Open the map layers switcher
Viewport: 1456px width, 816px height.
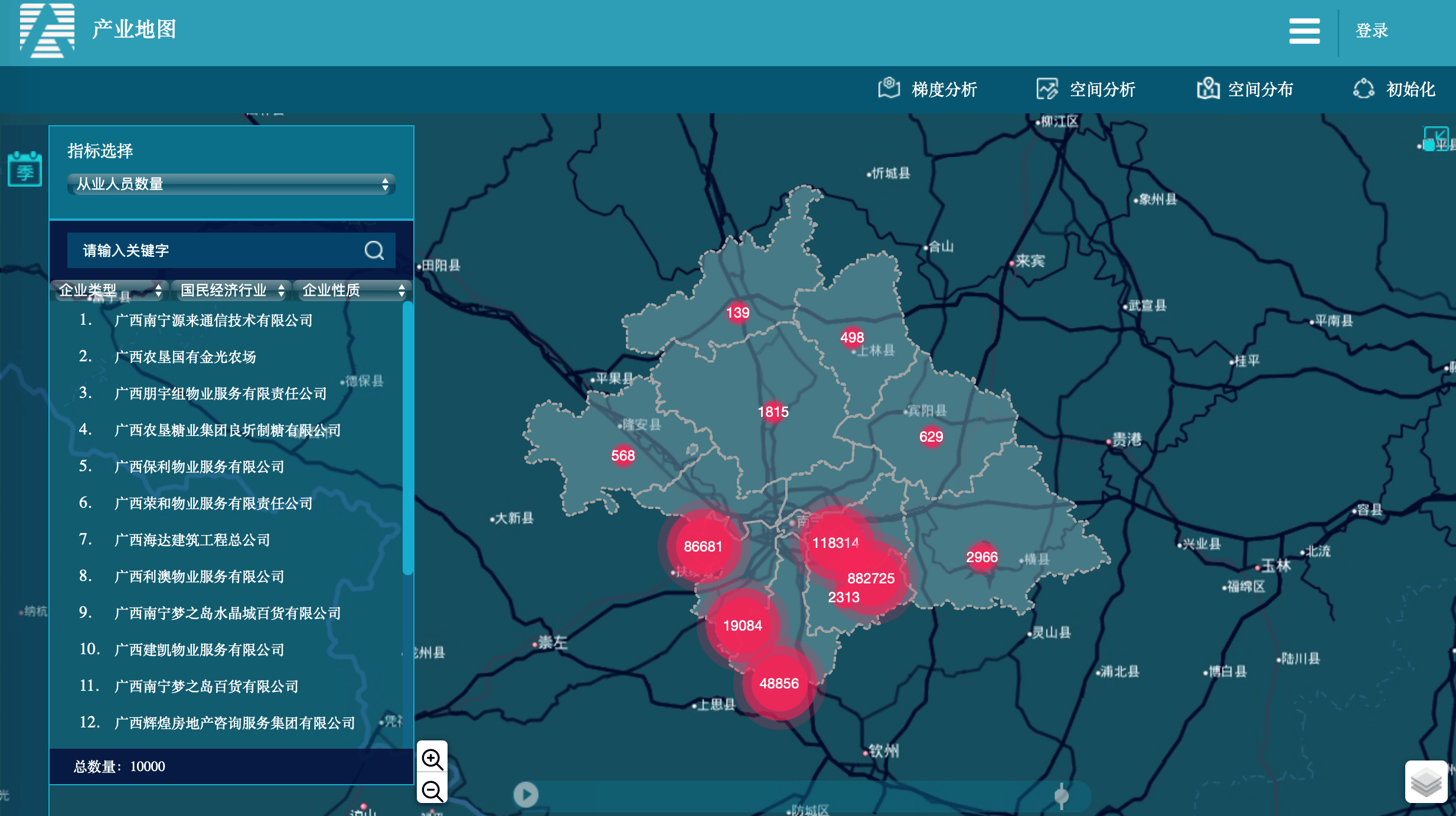[x=1426, y=782]
